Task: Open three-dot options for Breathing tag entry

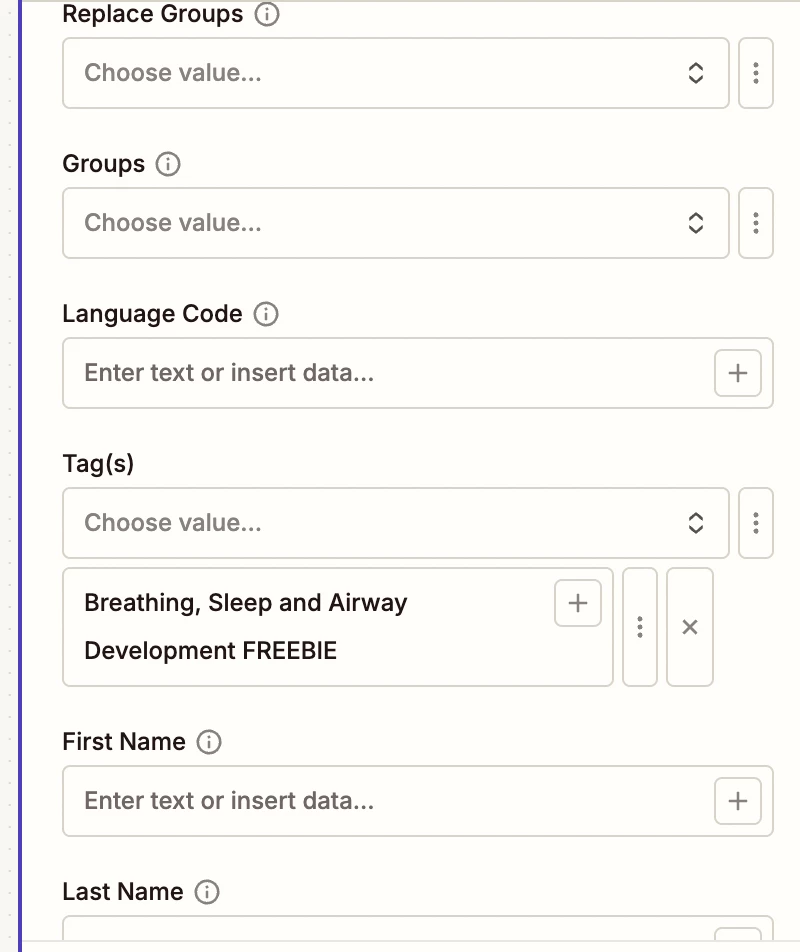Action: 640,627
